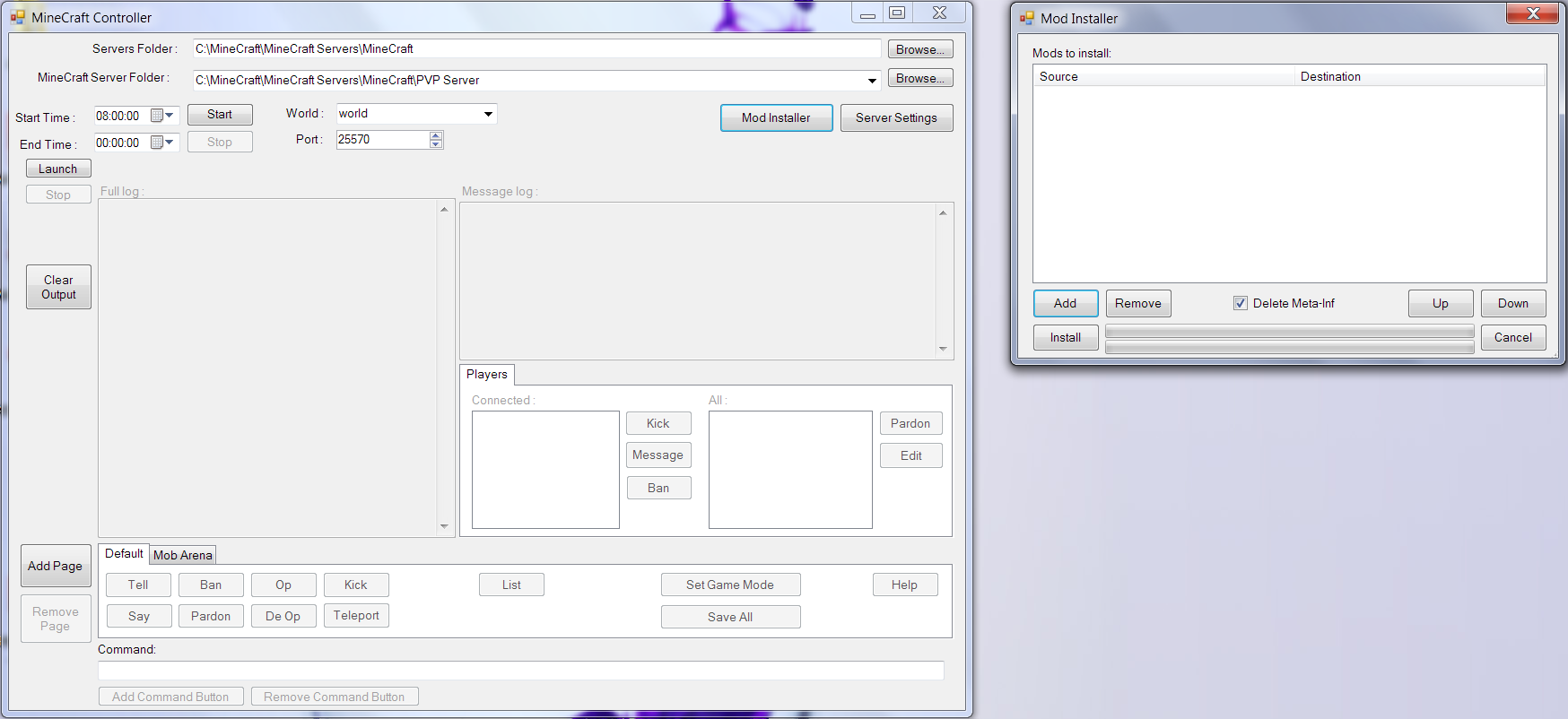1568x719 pixels.
Task: Decrease the Port number with down arrow
Action: tap(436, 144)
